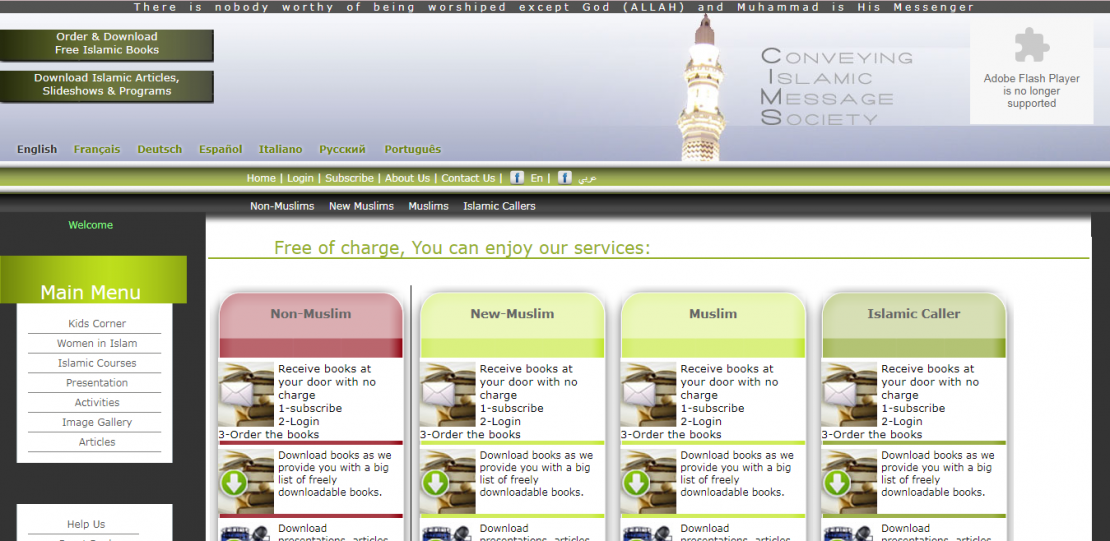Open the Arabic Facebook page icon
The width and height of the screenshot is (1110, 541).
(565, 178)
